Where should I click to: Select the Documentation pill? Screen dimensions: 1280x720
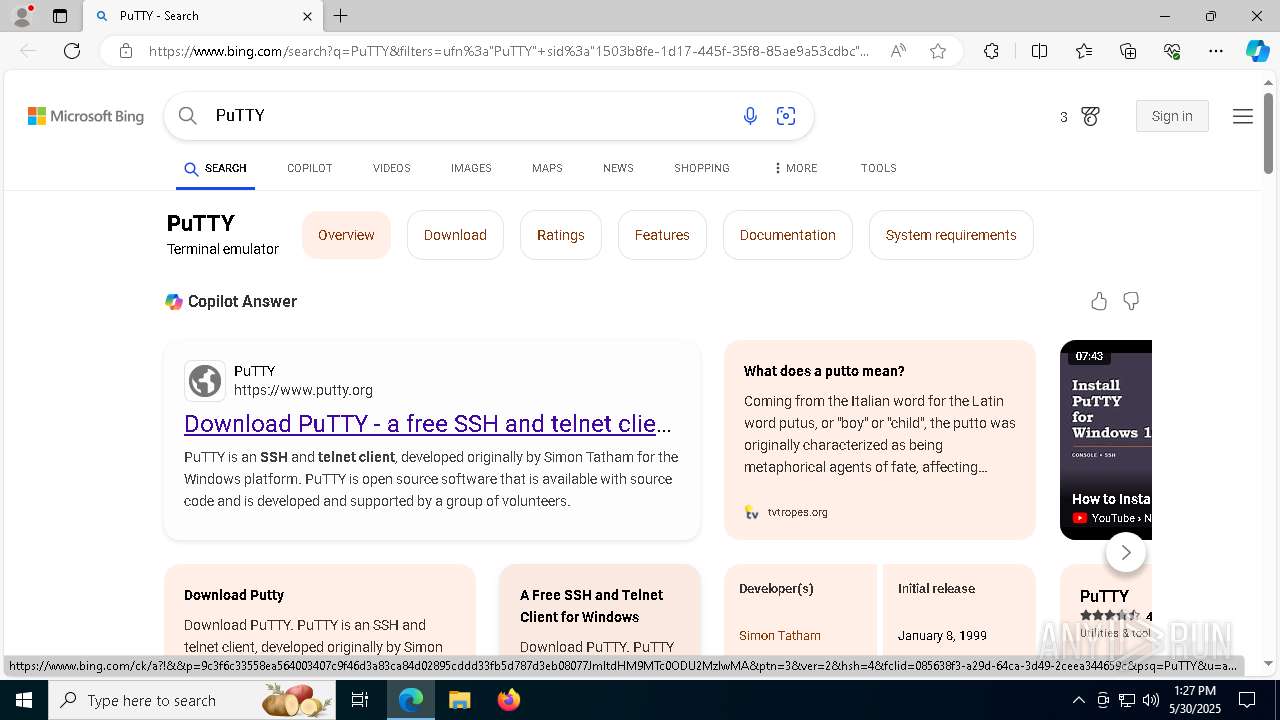(788, 235)
